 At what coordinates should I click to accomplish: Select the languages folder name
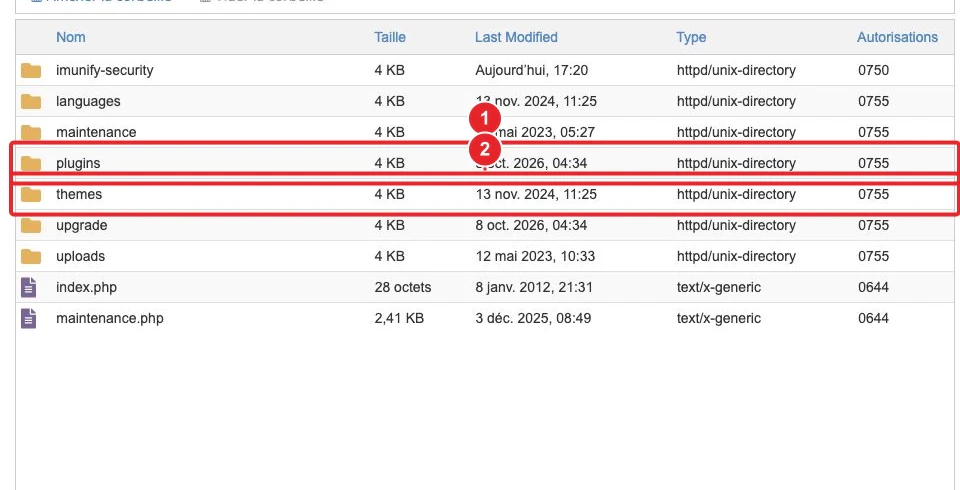(88, 101)
